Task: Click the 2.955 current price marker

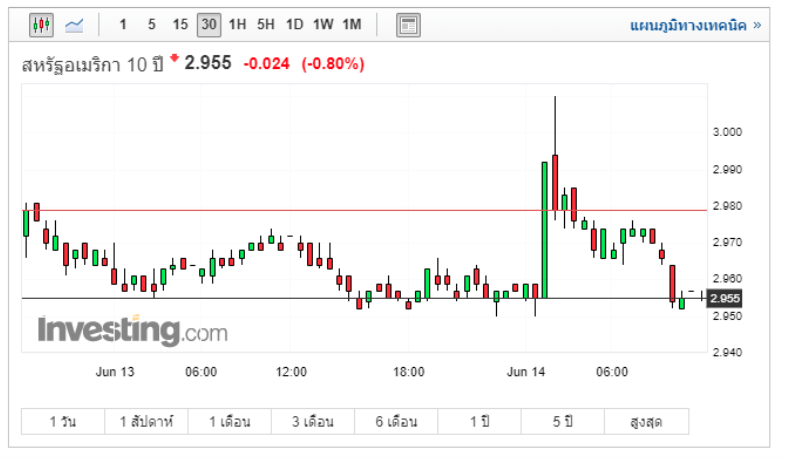Action: point(724,298)
